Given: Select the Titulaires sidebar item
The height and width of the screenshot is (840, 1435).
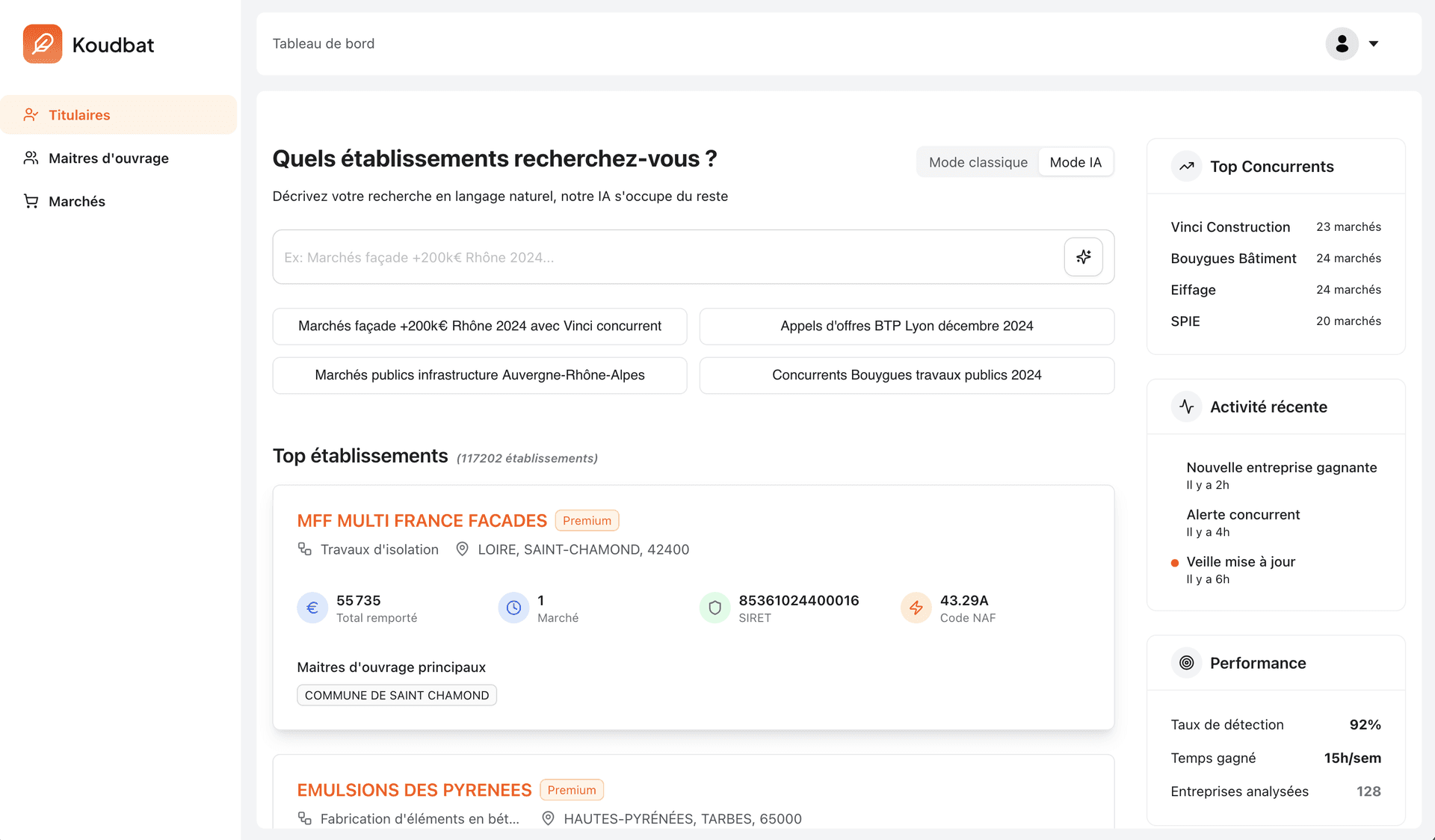Looking at the screenshot, I should 79,115.
